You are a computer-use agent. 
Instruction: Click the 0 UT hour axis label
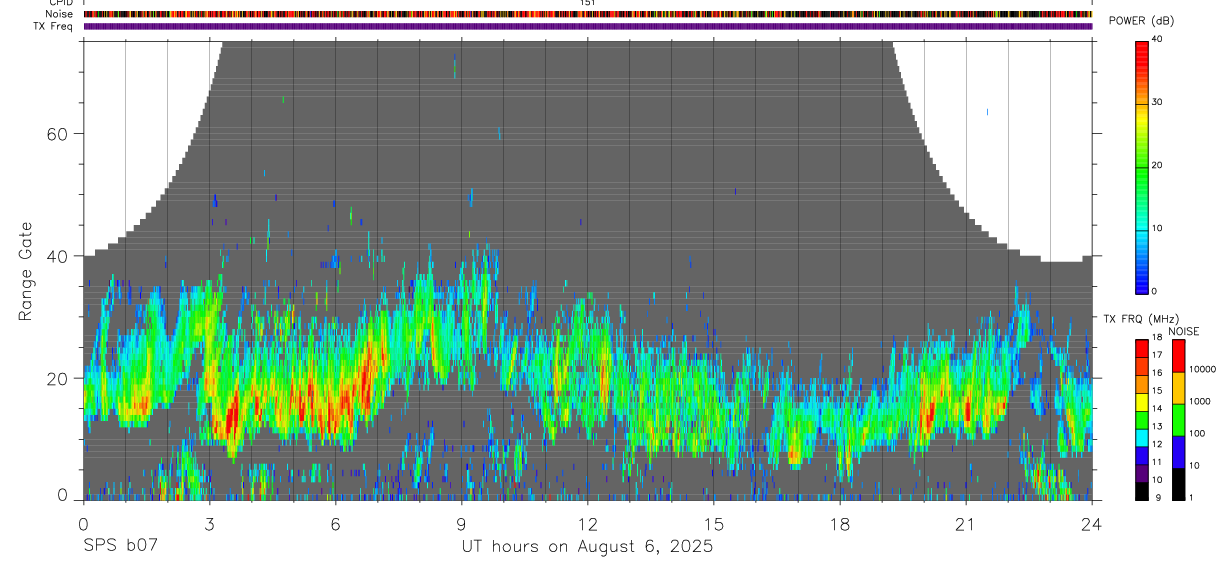click(83, 524)
